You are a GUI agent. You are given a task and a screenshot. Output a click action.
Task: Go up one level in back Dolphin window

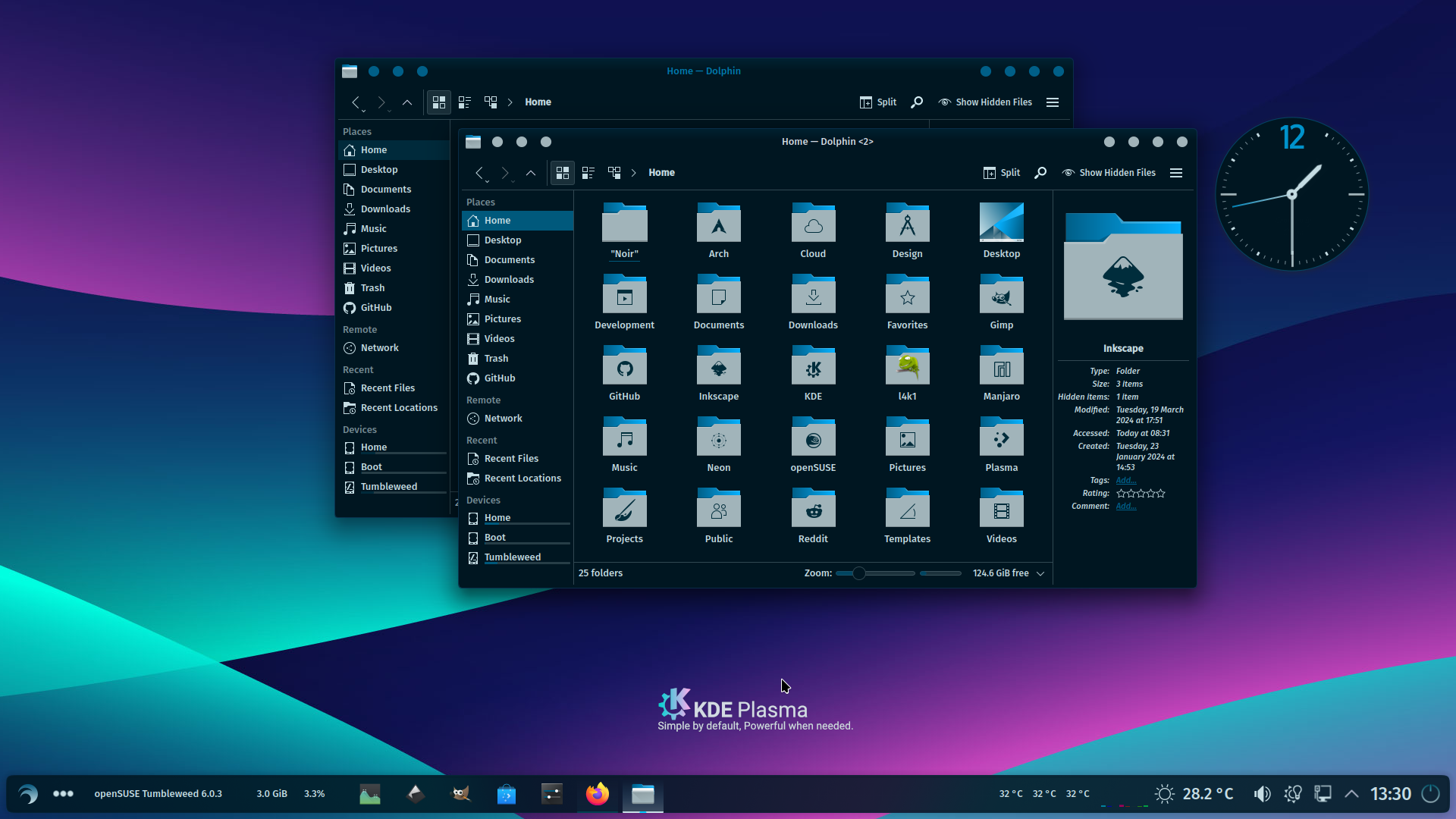point(407,102)
